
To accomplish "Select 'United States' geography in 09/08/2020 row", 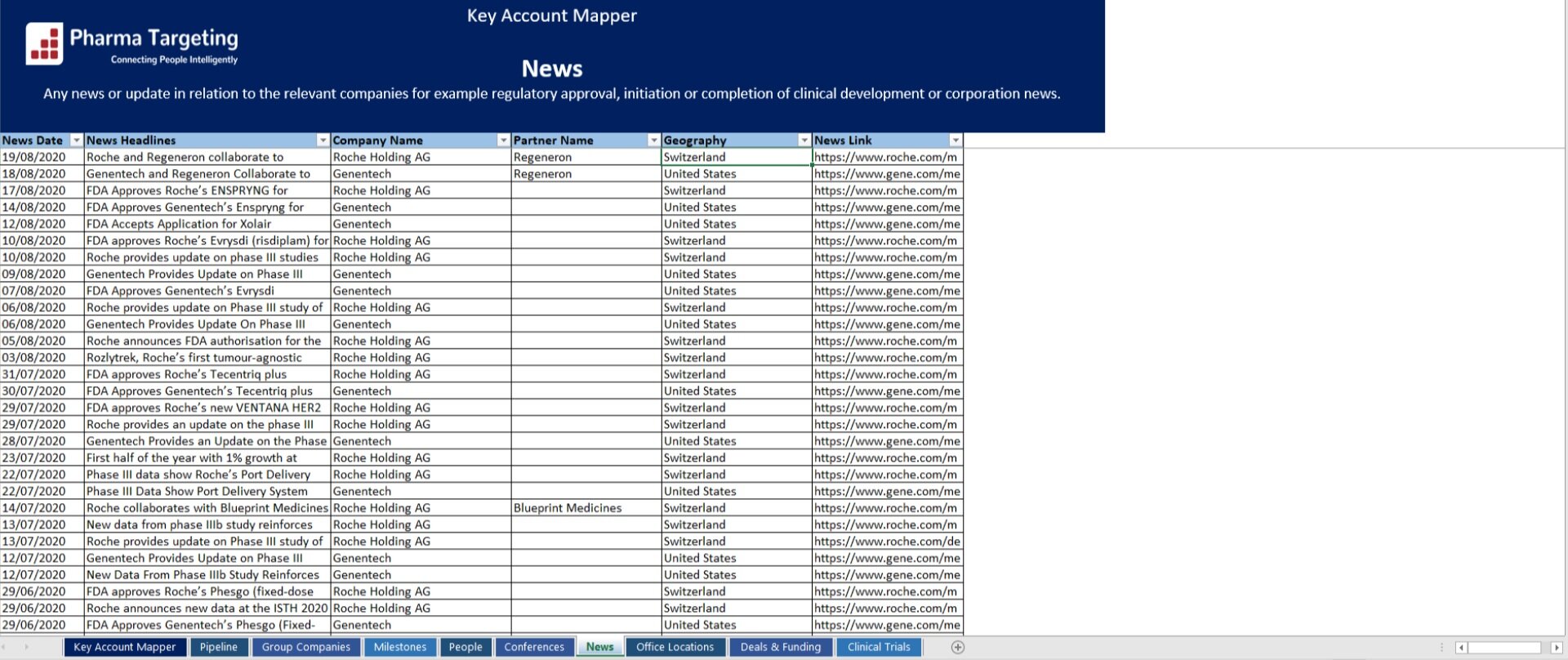I will [737, 274].
